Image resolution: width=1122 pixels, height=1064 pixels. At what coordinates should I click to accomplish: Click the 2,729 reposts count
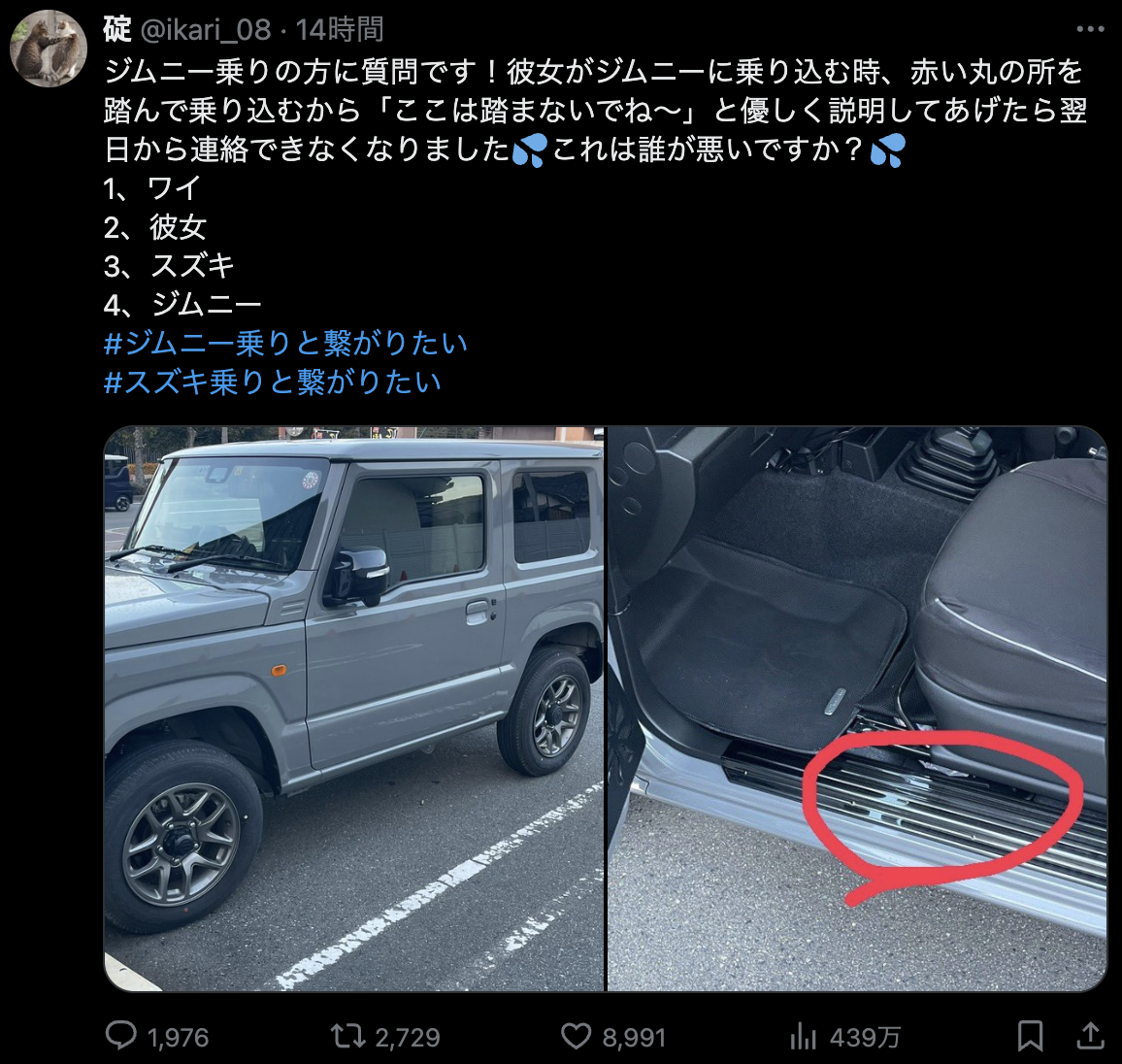click(x=407, y=1038)
